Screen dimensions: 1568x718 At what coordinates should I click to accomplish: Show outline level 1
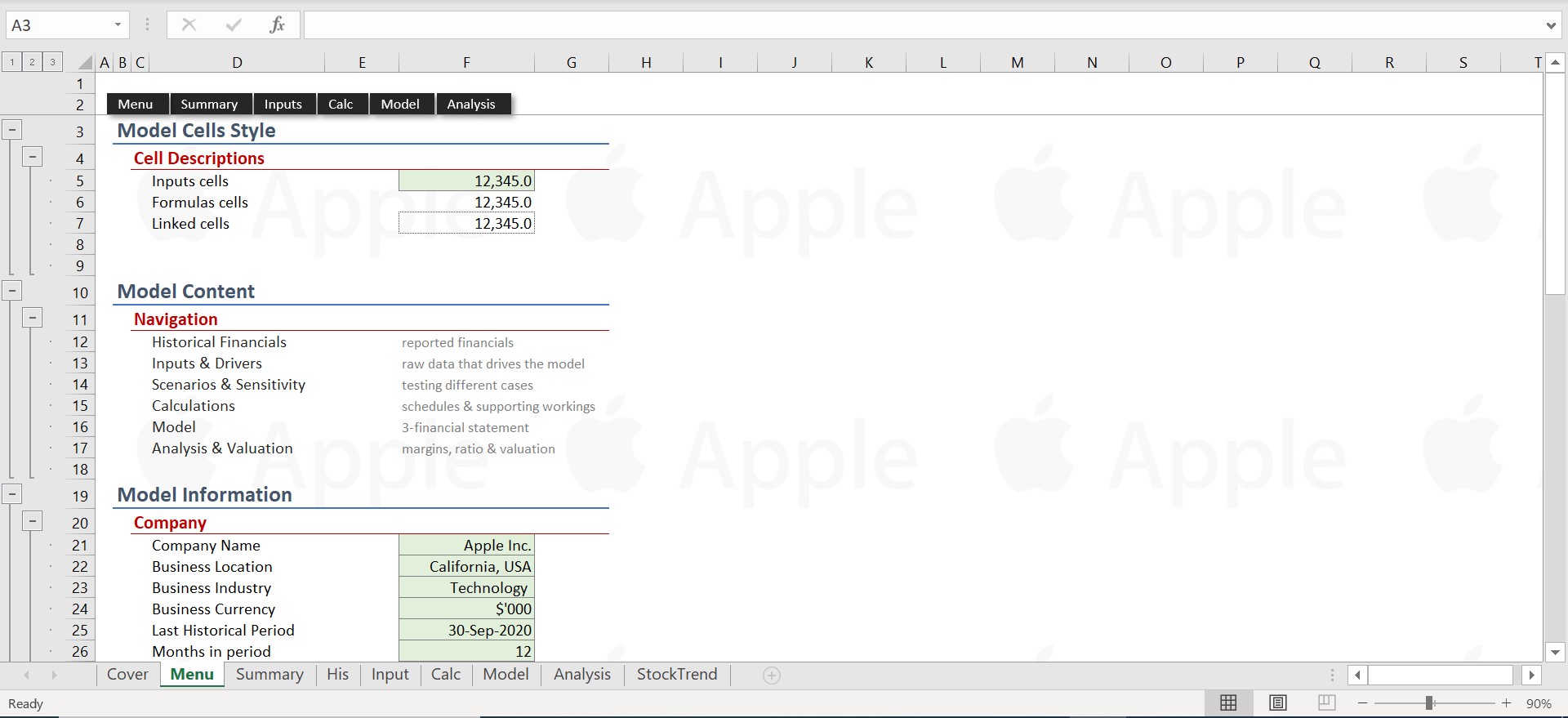click(x=12, y=62)
